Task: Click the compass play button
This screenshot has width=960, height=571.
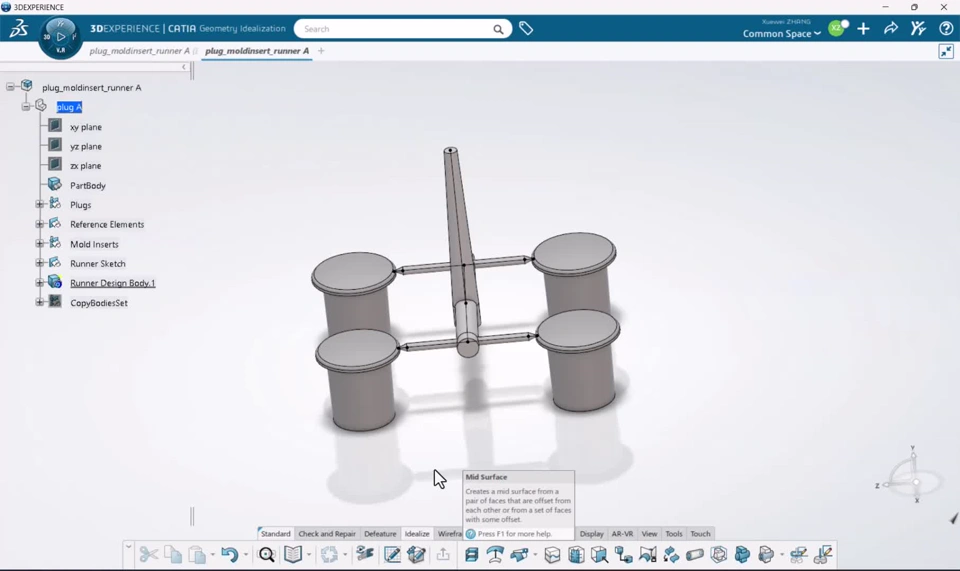Action: (61, 37)
